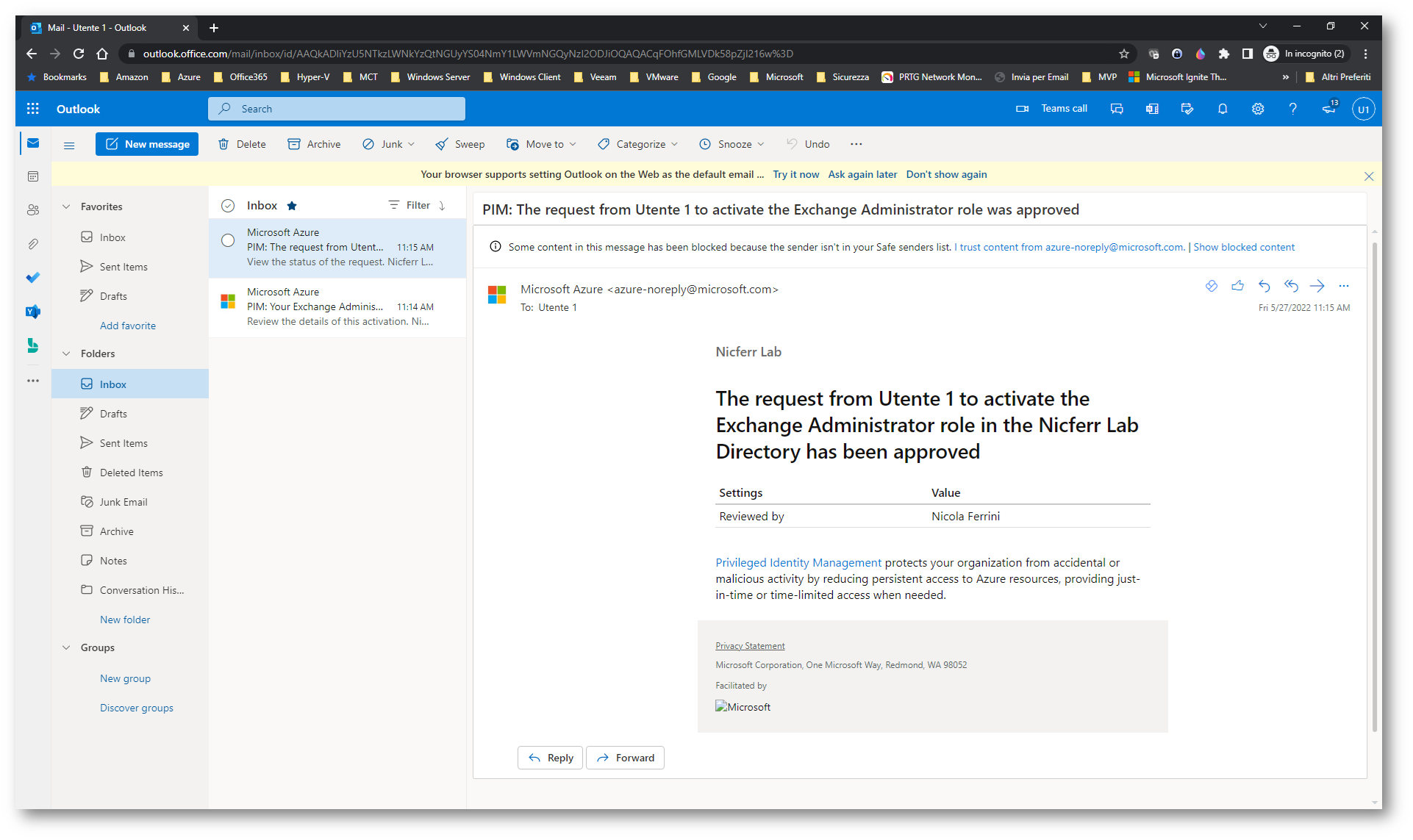Dismiss the default email banner

tap(1369, 176)
